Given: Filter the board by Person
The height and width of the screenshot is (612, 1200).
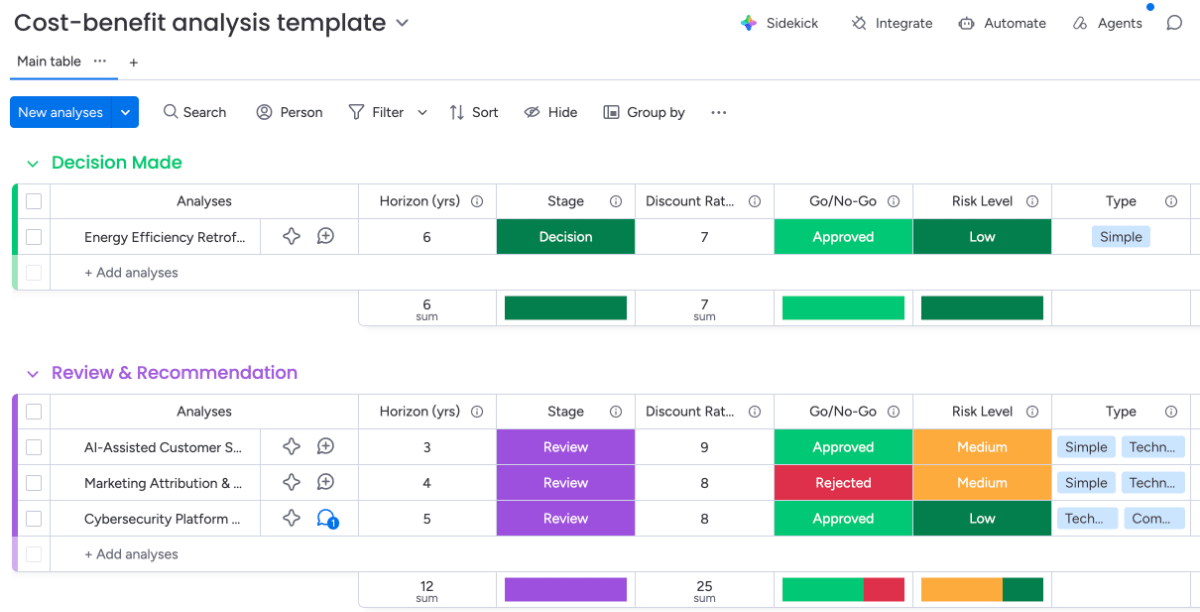Looking at the screenshot, I should point(290,112).
